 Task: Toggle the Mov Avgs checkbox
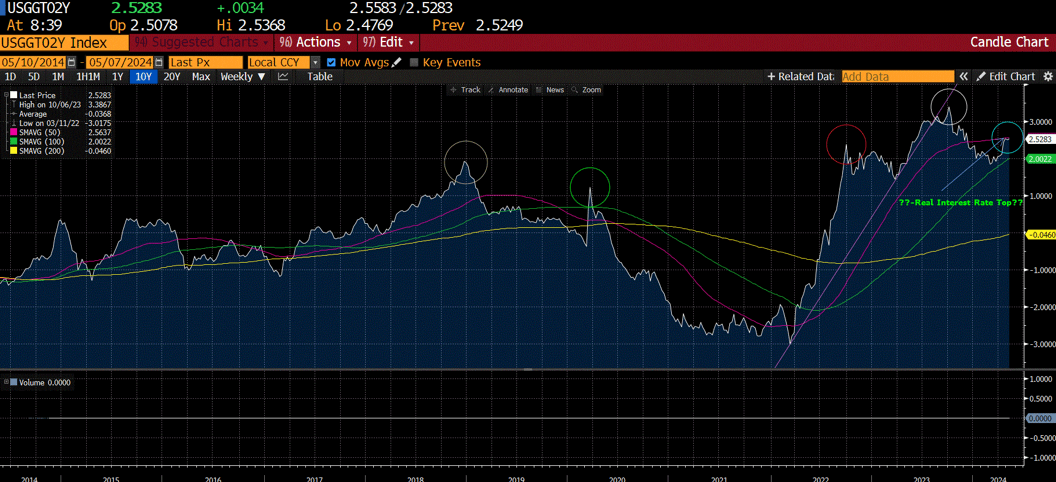332,62
